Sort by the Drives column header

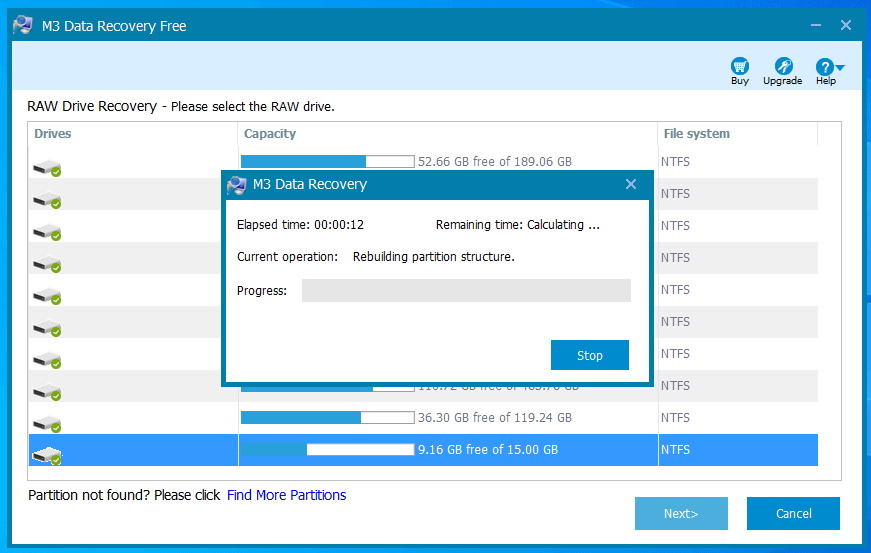click(x=53, y=134)
